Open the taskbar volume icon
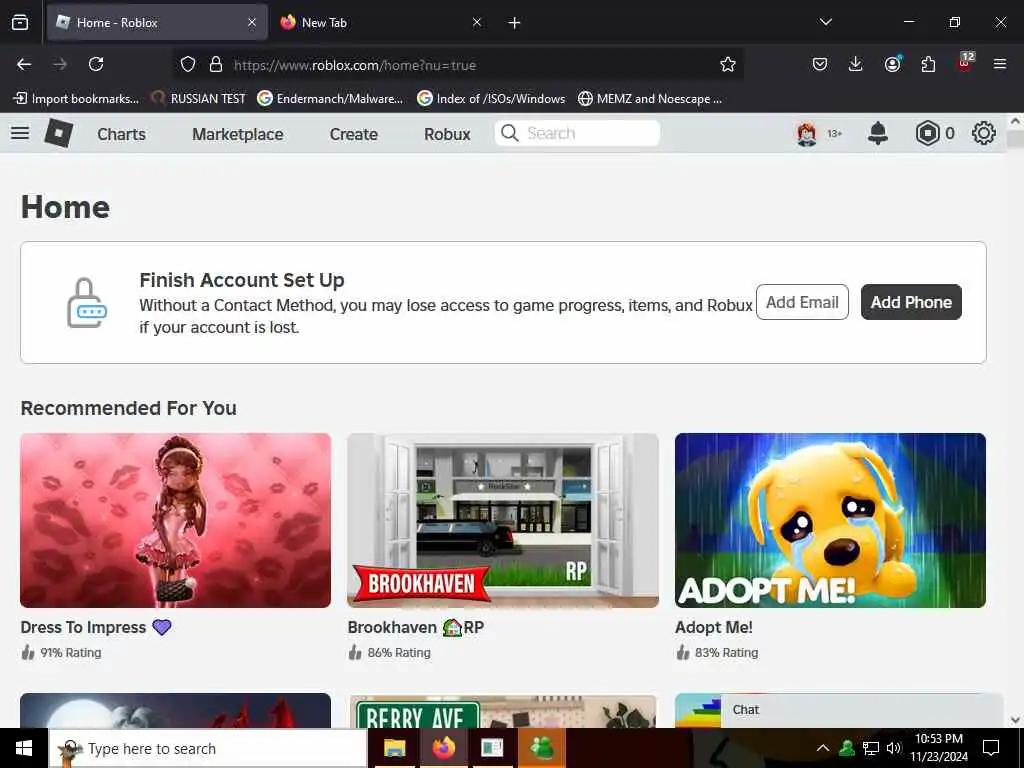 (894, 748)
